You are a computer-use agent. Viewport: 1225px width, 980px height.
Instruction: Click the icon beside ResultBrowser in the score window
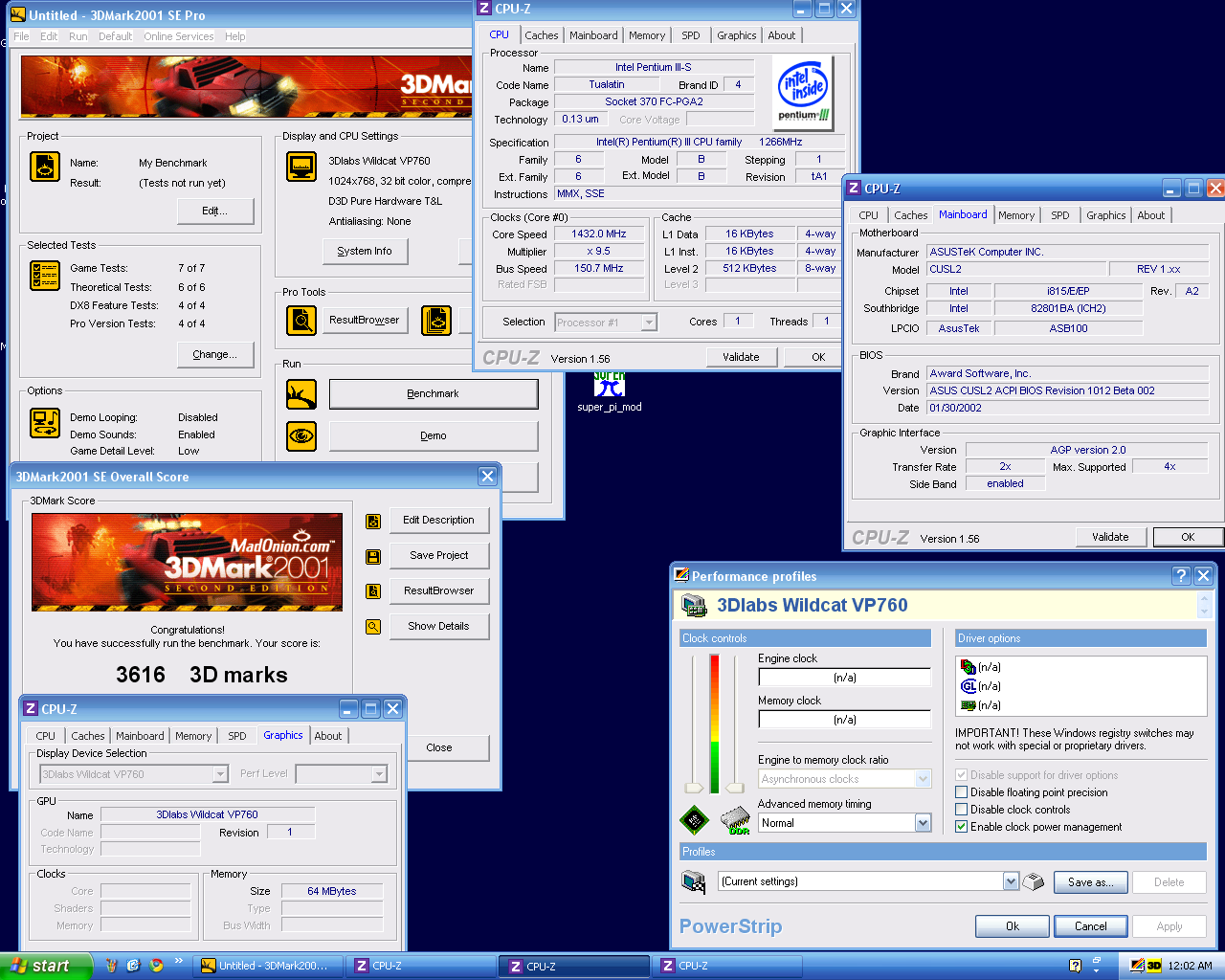pos(373,591)
